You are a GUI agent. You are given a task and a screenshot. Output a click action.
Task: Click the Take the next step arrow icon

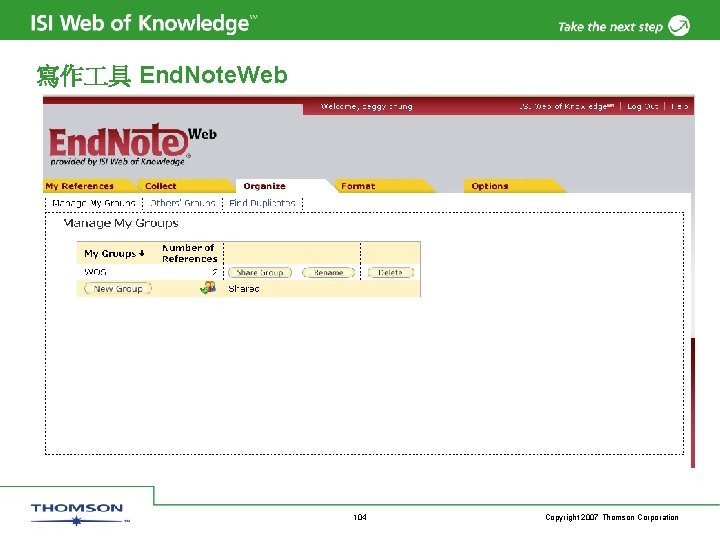pyautogui.click(x=679, y=26)
